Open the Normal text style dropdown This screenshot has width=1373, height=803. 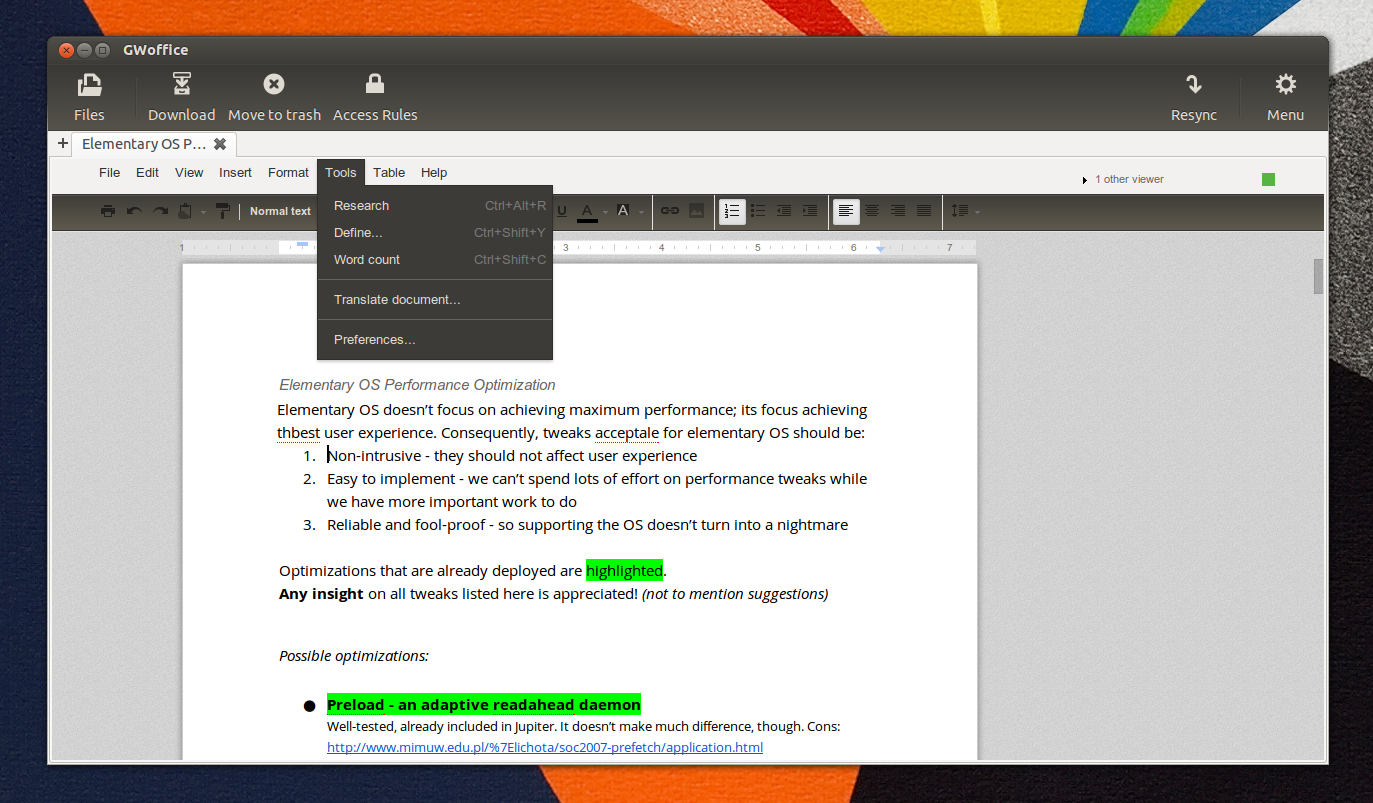pyautogui.click(x=280, y=211)
